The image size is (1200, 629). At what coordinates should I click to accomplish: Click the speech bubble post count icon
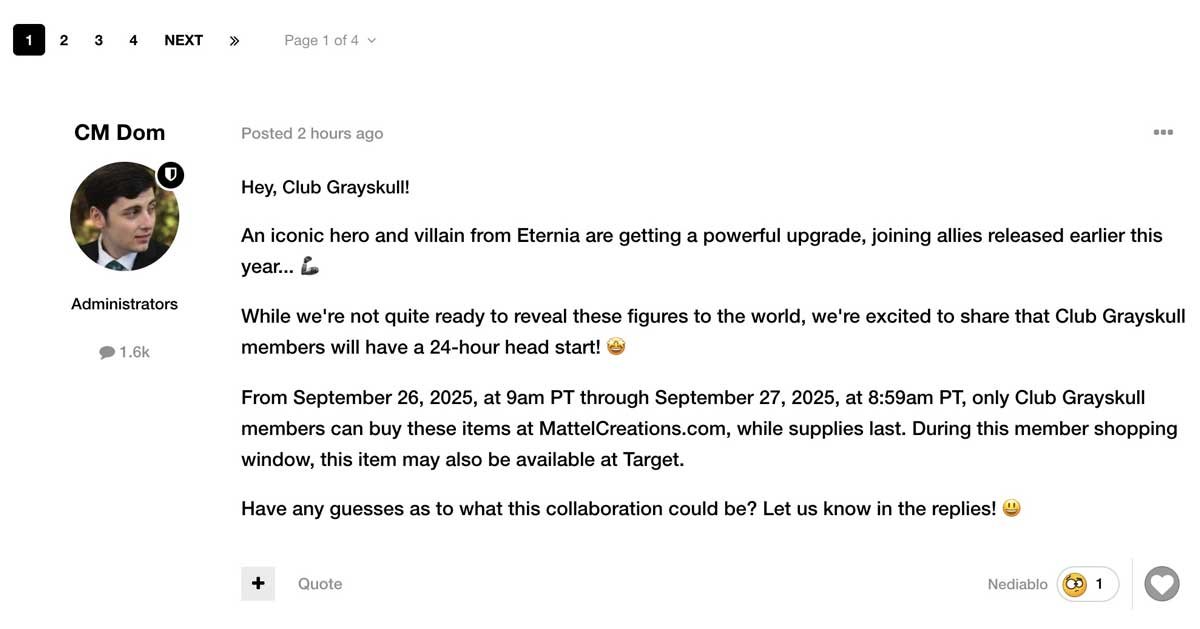pyautogui.click(x=107, y=352)
